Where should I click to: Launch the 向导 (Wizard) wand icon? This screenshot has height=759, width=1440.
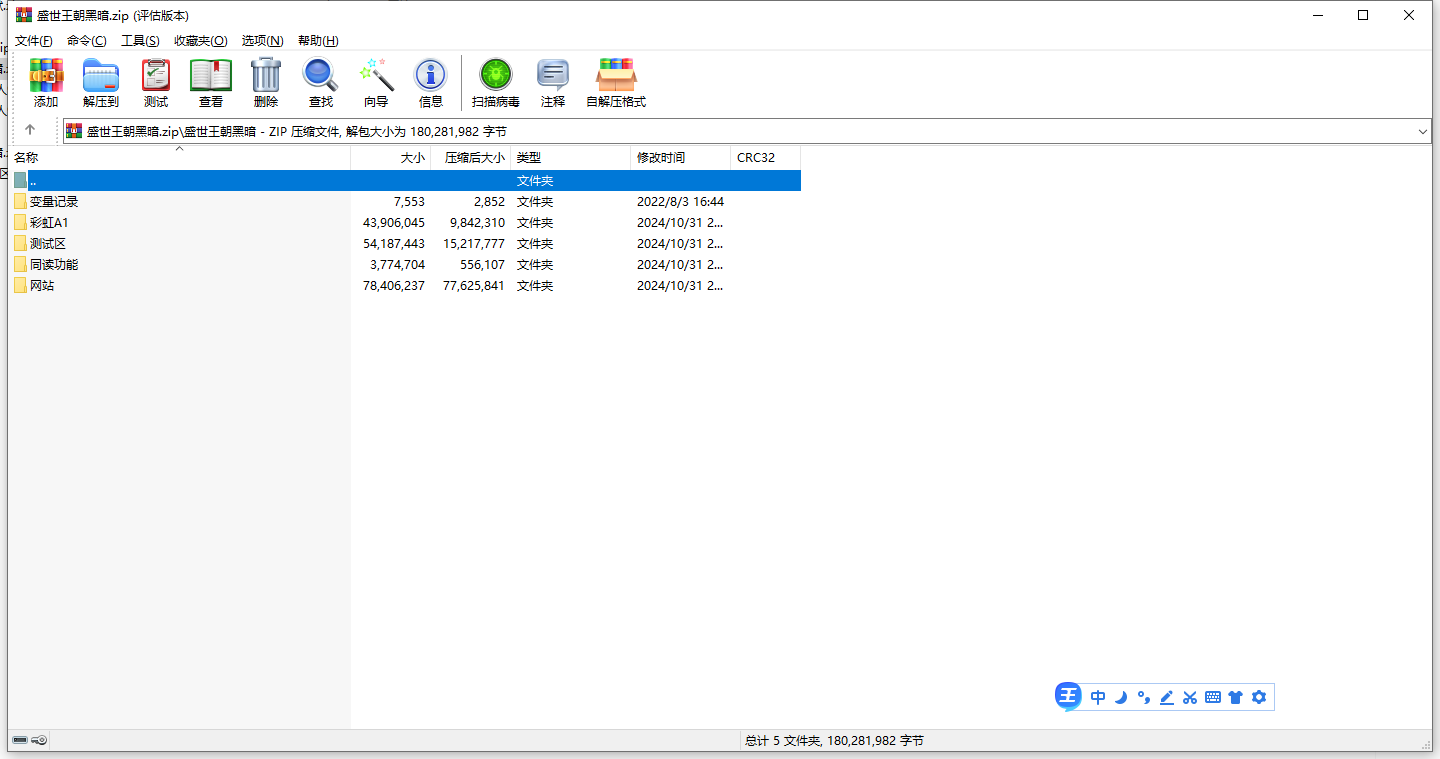pyautogui.click(x=376, y=76)
